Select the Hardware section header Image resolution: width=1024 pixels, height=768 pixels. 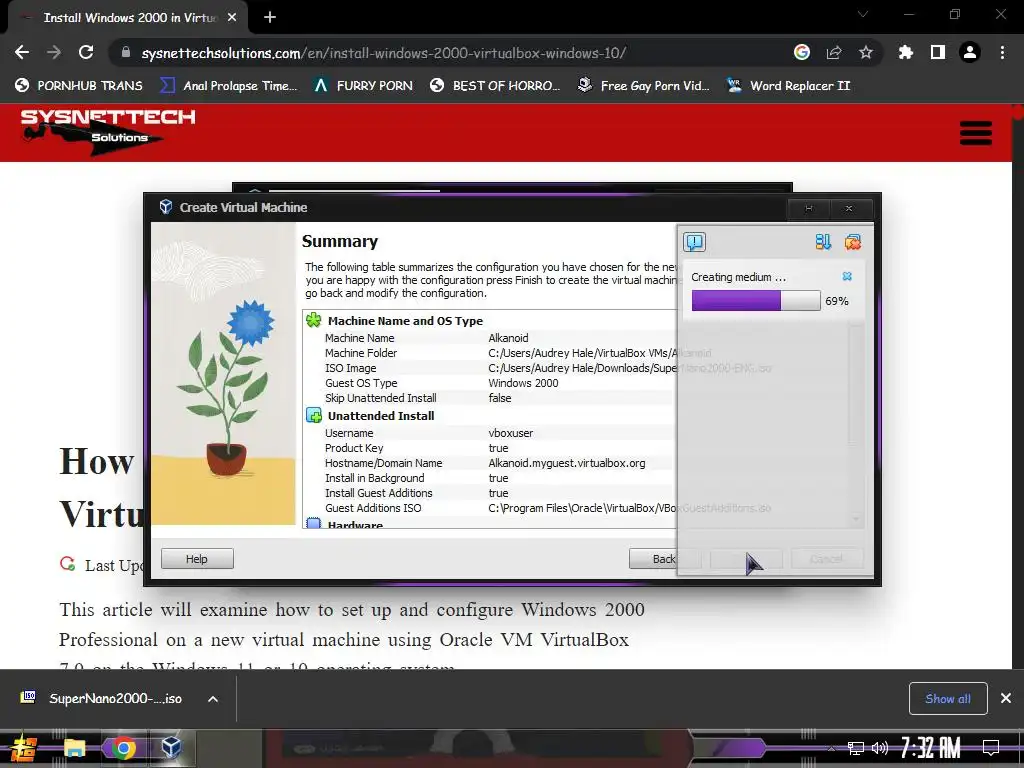(355, 524)
